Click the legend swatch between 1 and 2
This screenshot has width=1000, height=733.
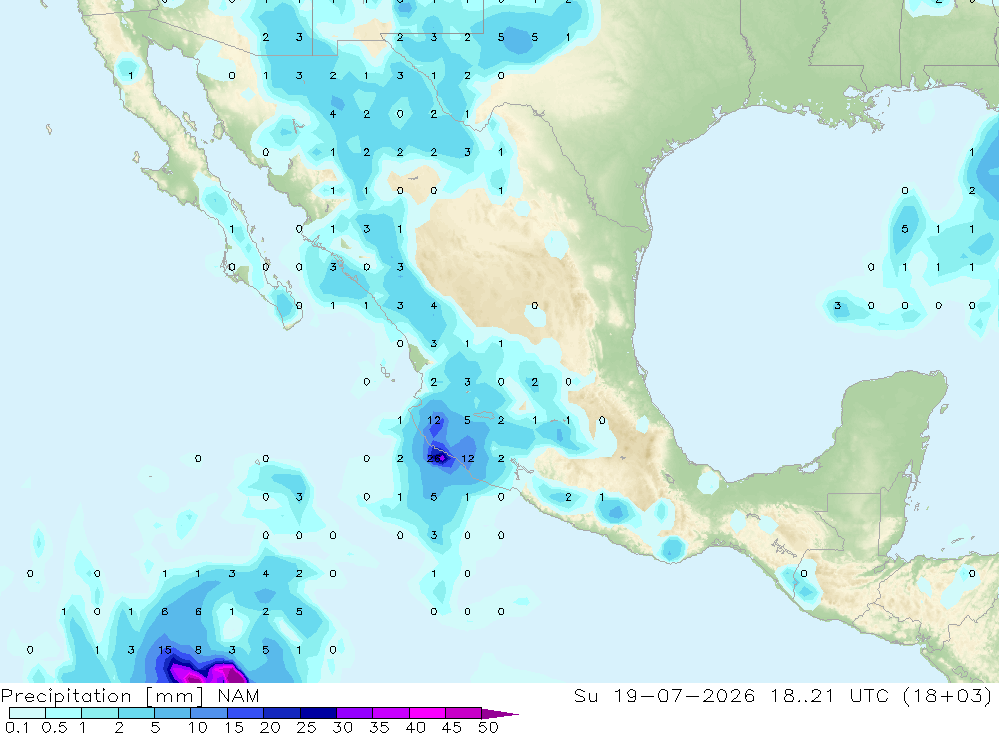point(100,713)
